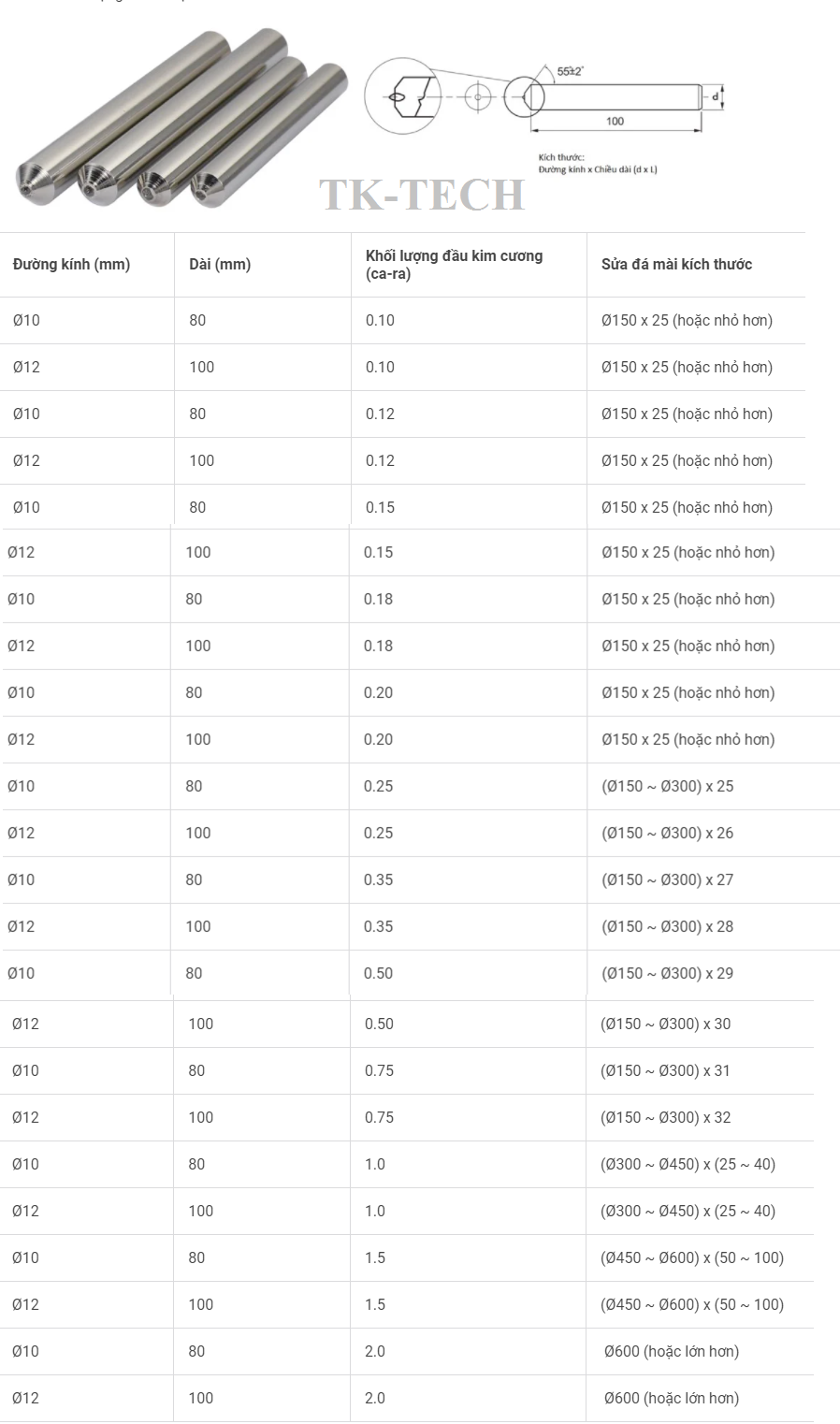Click the Khối lượng đầu kim cương header
This screenshot has width=840, height=1424.
click(x=454, y=265)
